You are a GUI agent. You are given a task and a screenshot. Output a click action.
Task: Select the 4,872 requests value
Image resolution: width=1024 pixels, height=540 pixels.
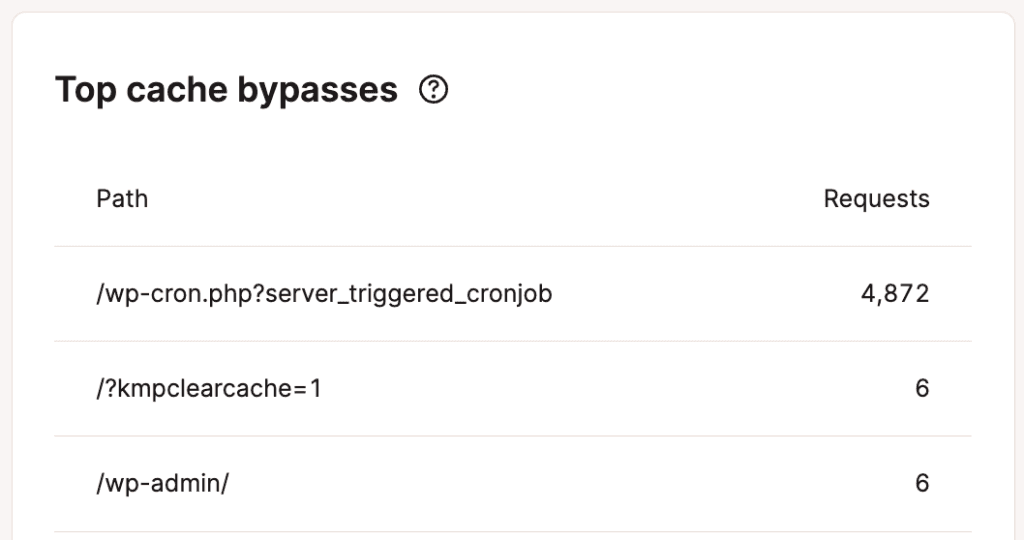click(895, 294)
